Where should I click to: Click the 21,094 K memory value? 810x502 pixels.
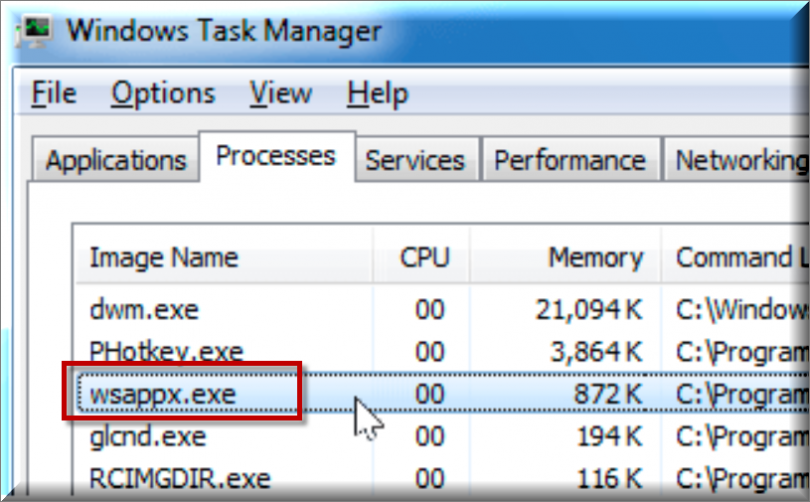click(588, 310)
